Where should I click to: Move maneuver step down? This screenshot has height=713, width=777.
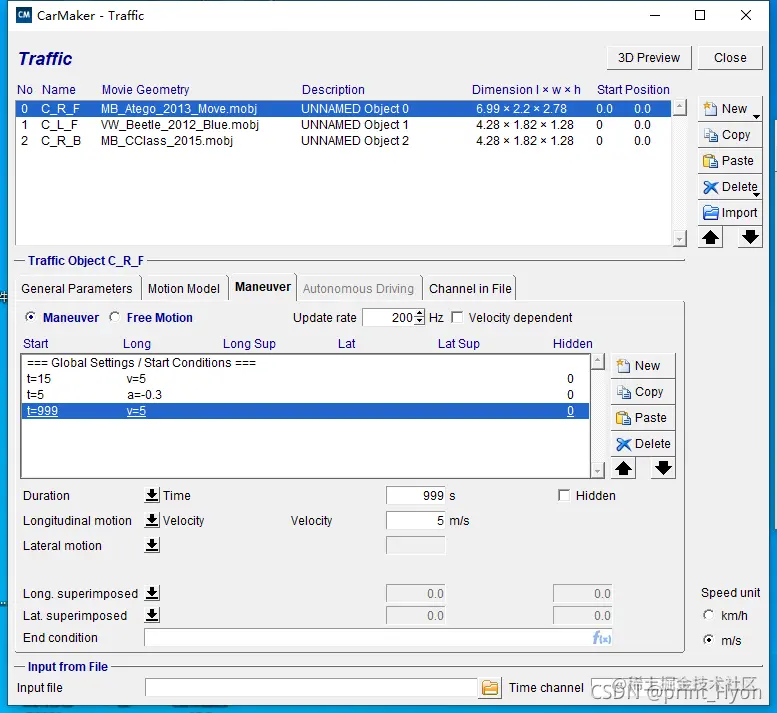click(x=663, y=468)
